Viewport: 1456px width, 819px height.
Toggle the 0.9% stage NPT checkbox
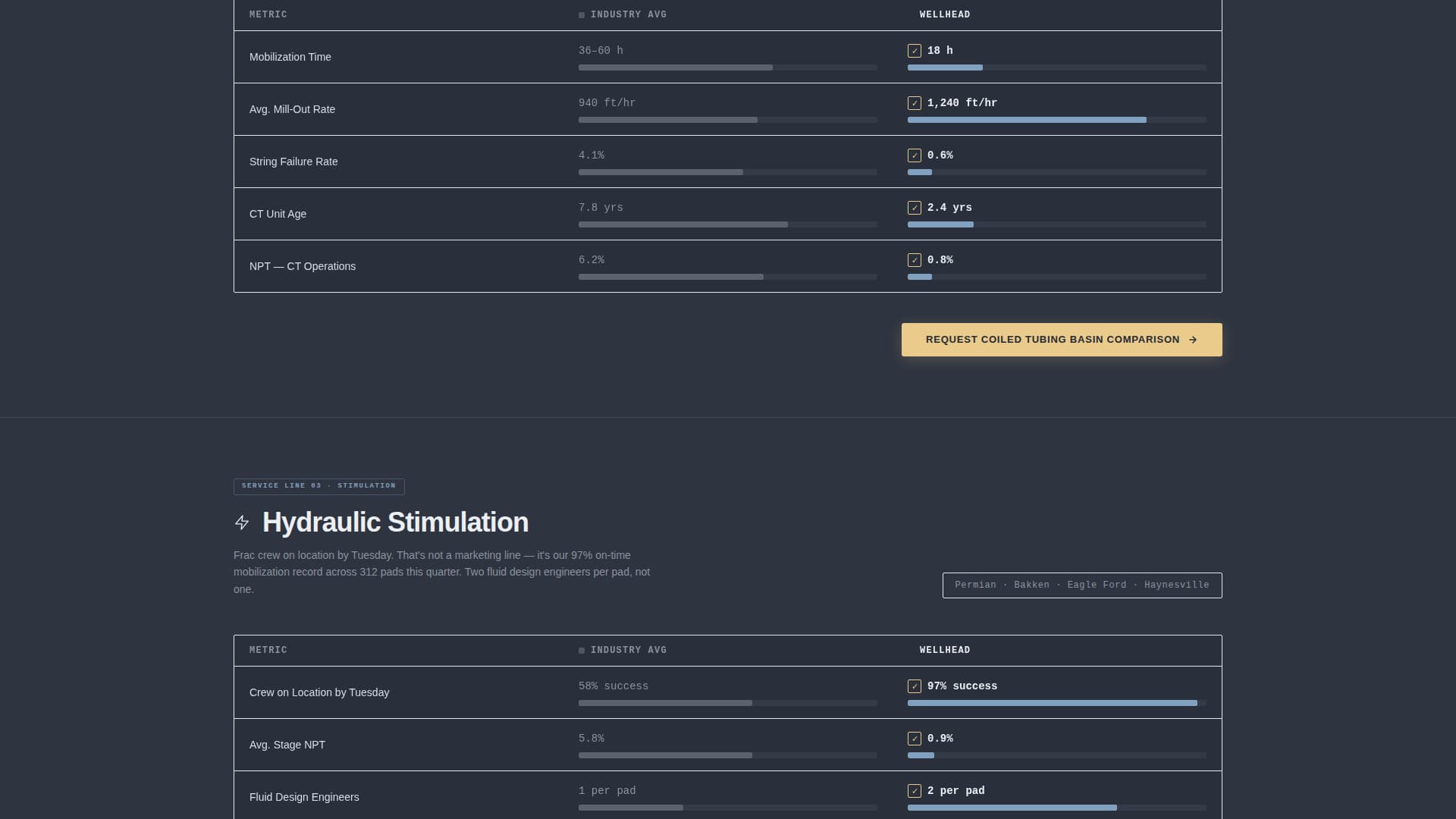pos(915,739)
